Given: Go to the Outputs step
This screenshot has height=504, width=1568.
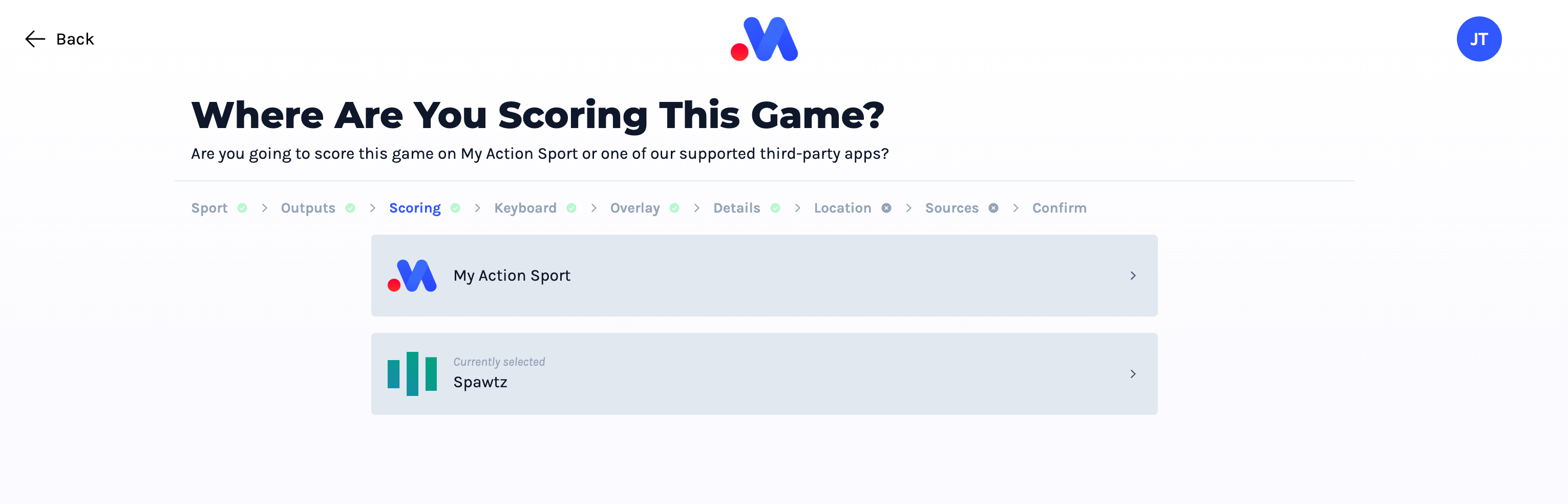Looking at the screenshot, I should [308, 208].
